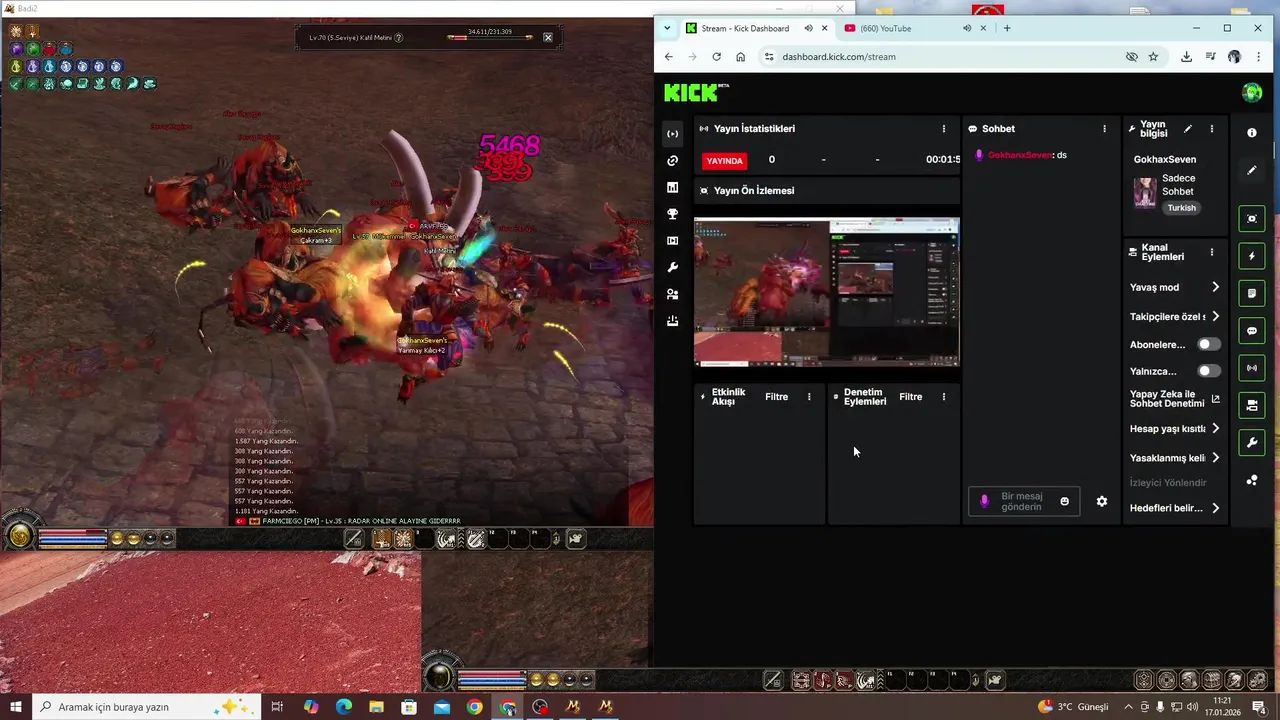
Task: Toggle the note widget icon in right rail
Action: click(x=1252, y=293)
